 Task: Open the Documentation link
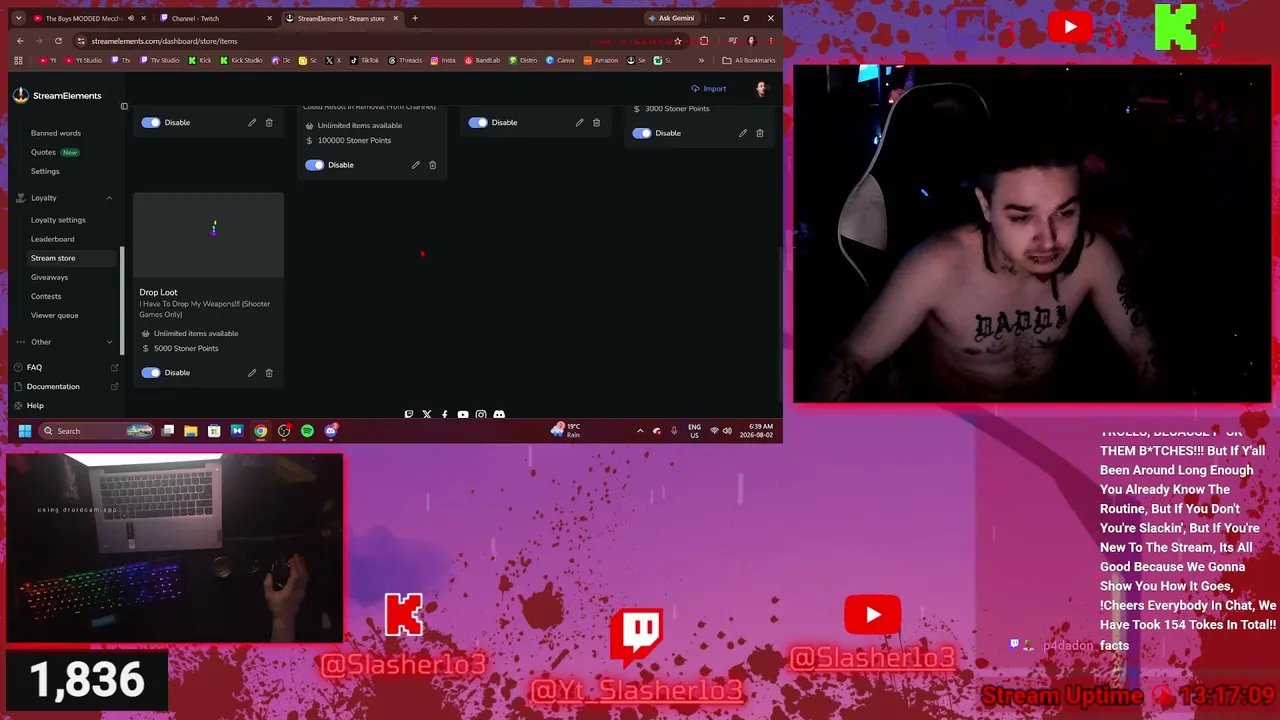[x=53, y=386]
